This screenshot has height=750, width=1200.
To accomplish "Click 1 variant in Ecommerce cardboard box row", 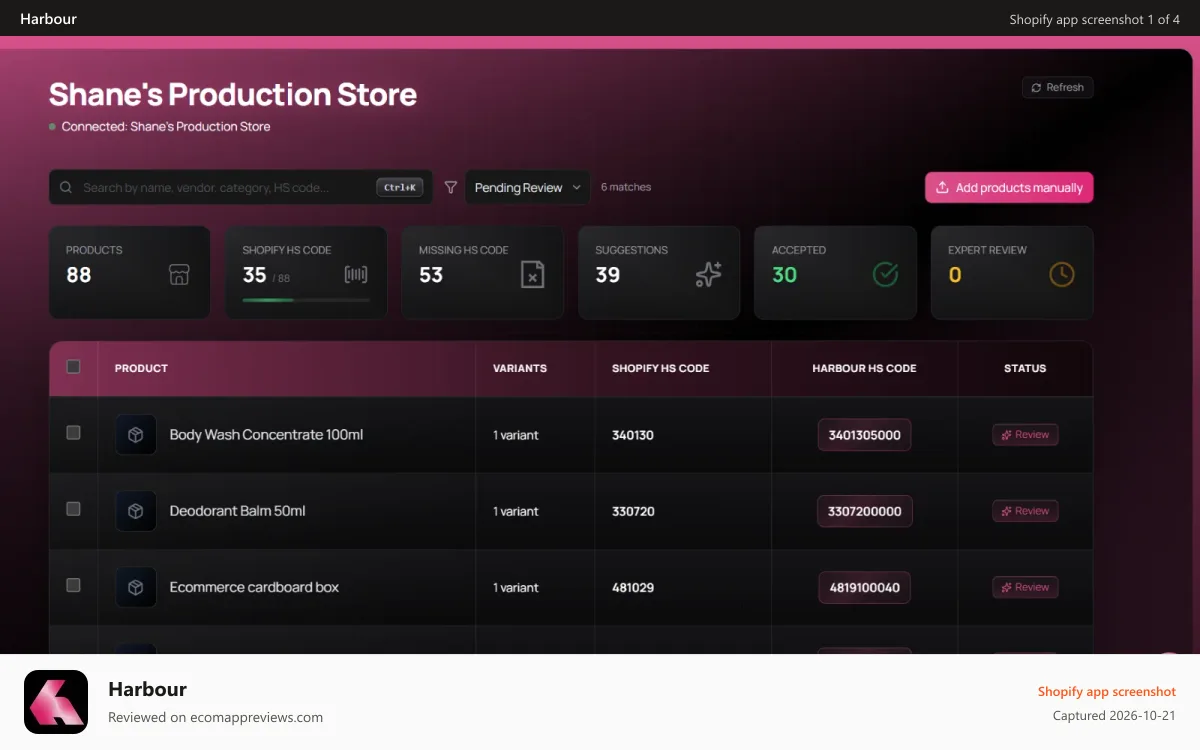I will (x=516, y=587).
